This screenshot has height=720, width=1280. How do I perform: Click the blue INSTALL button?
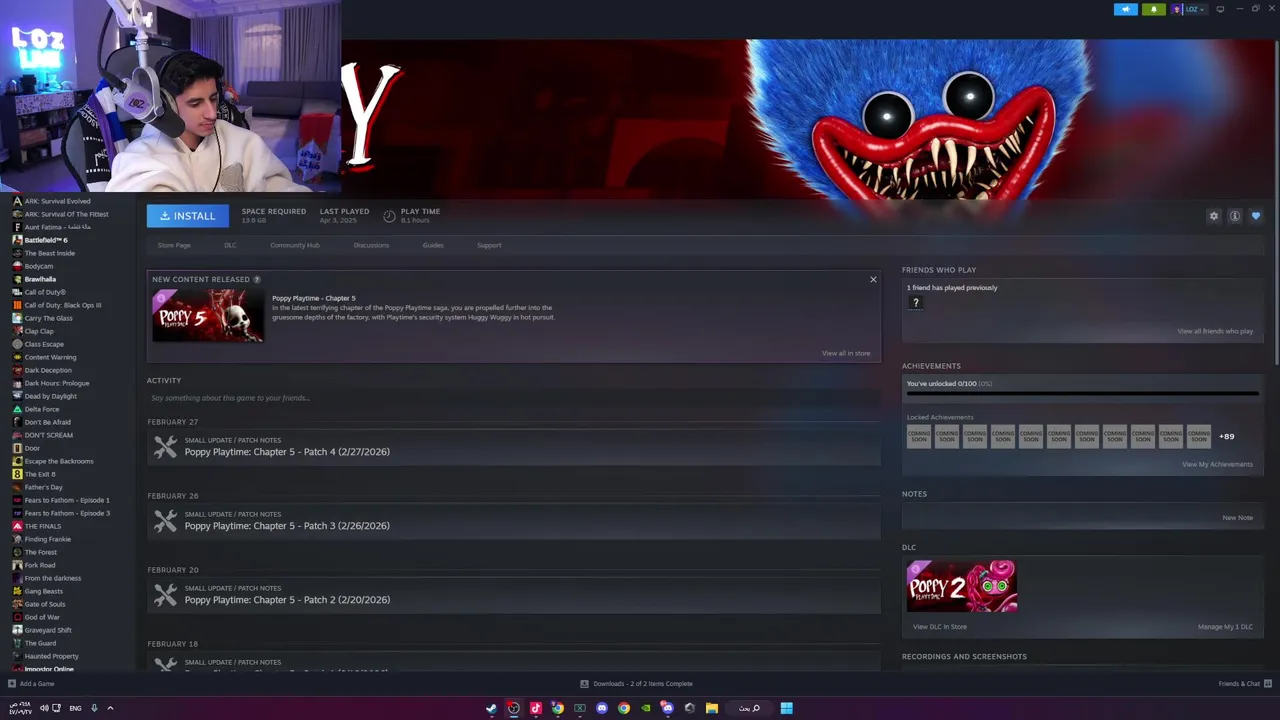(x=187, y=216)
